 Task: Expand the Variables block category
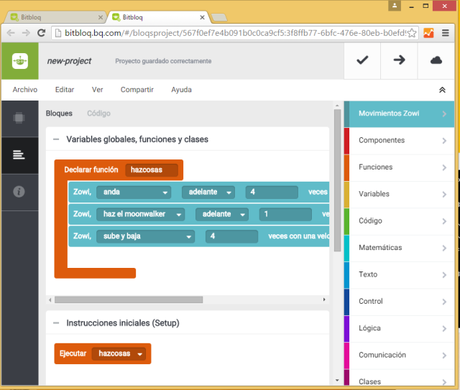point(399,194)
